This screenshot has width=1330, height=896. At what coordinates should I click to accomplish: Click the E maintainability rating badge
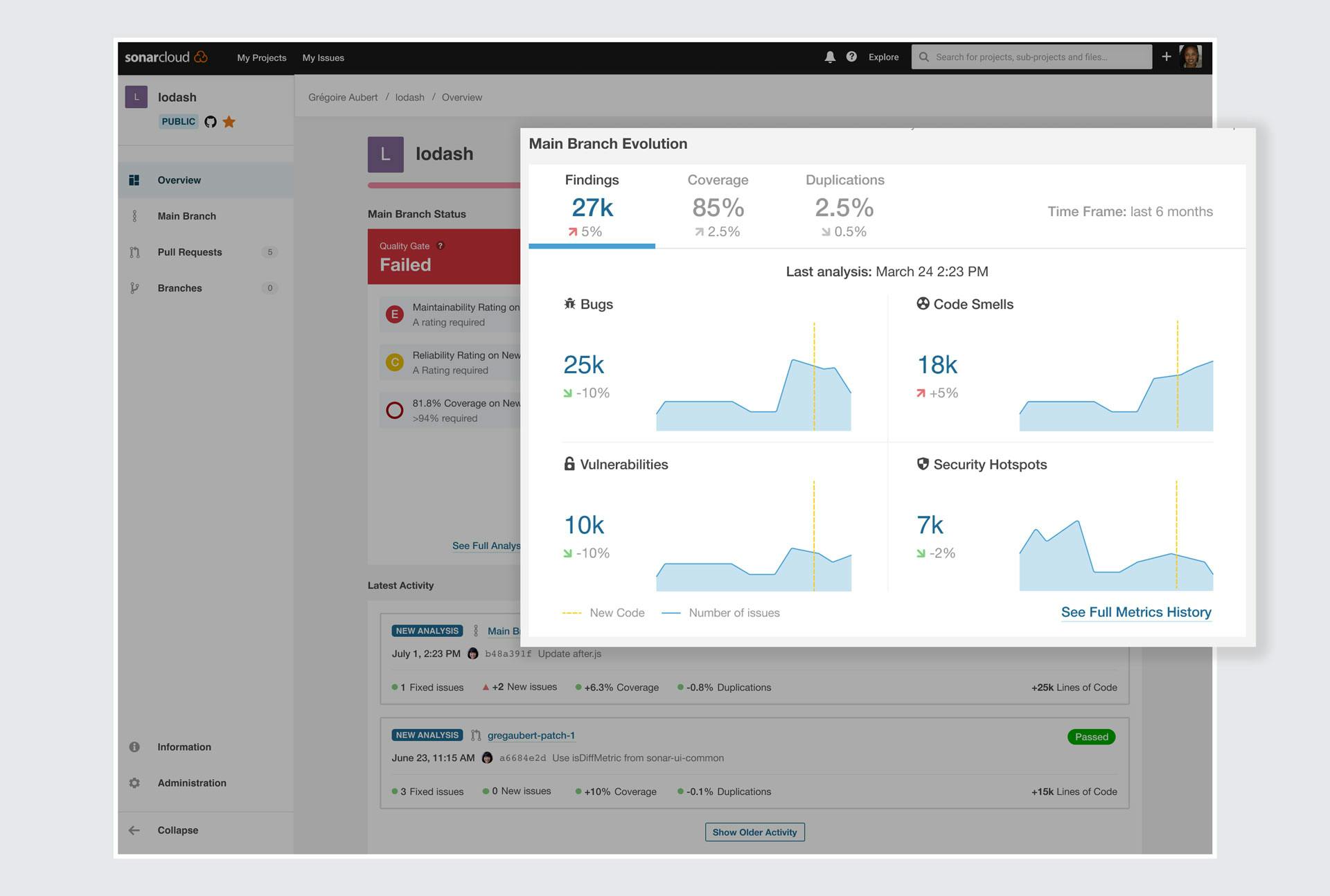pyautogui.click(x=395, y=314)
